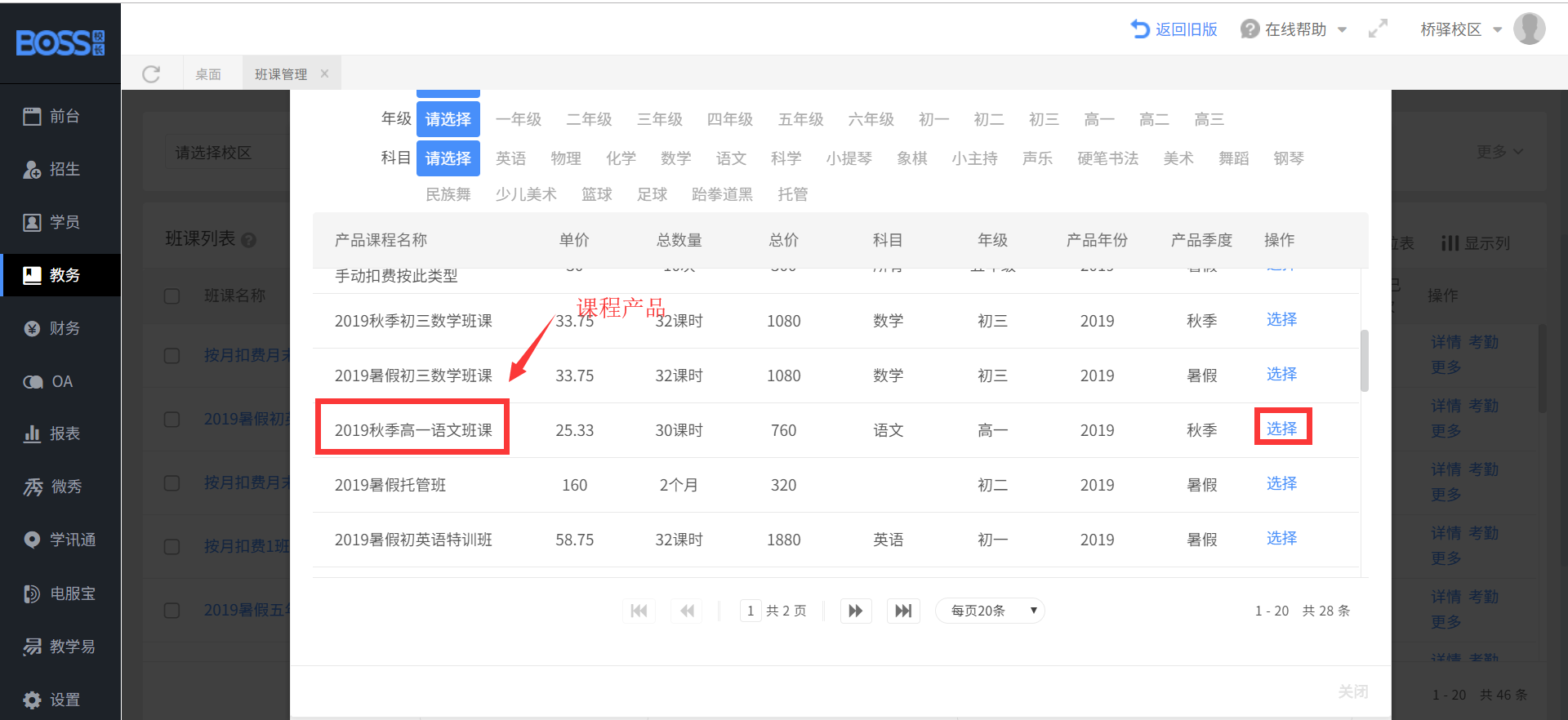Toggle select-all checkbox beside 班课名称

coord(171,296)
